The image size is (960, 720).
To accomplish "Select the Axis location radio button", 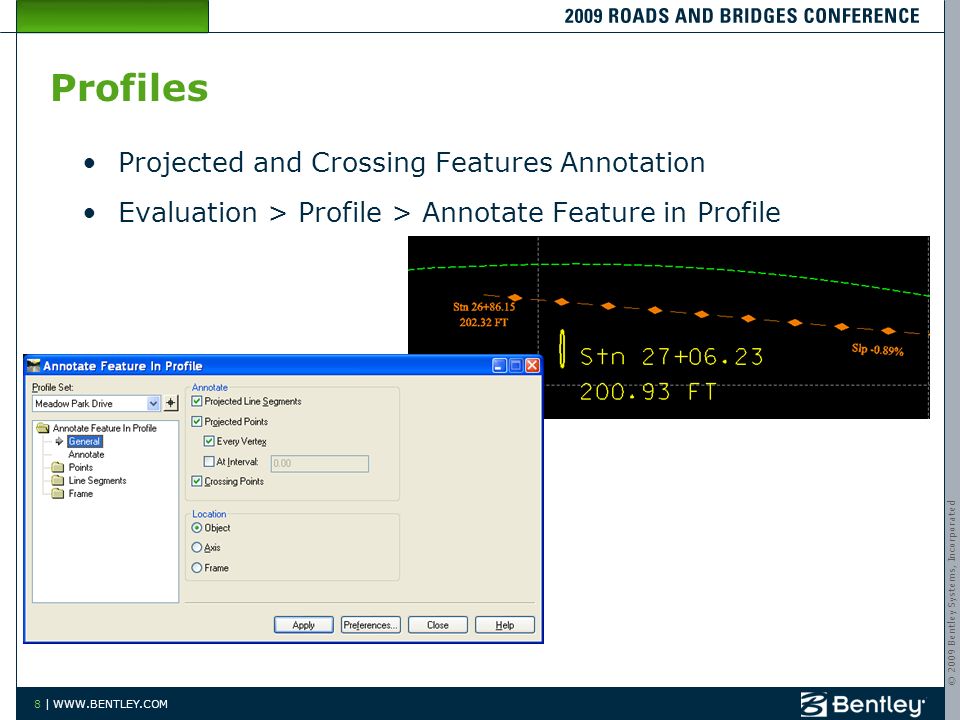I will click(x=197, y=547).
